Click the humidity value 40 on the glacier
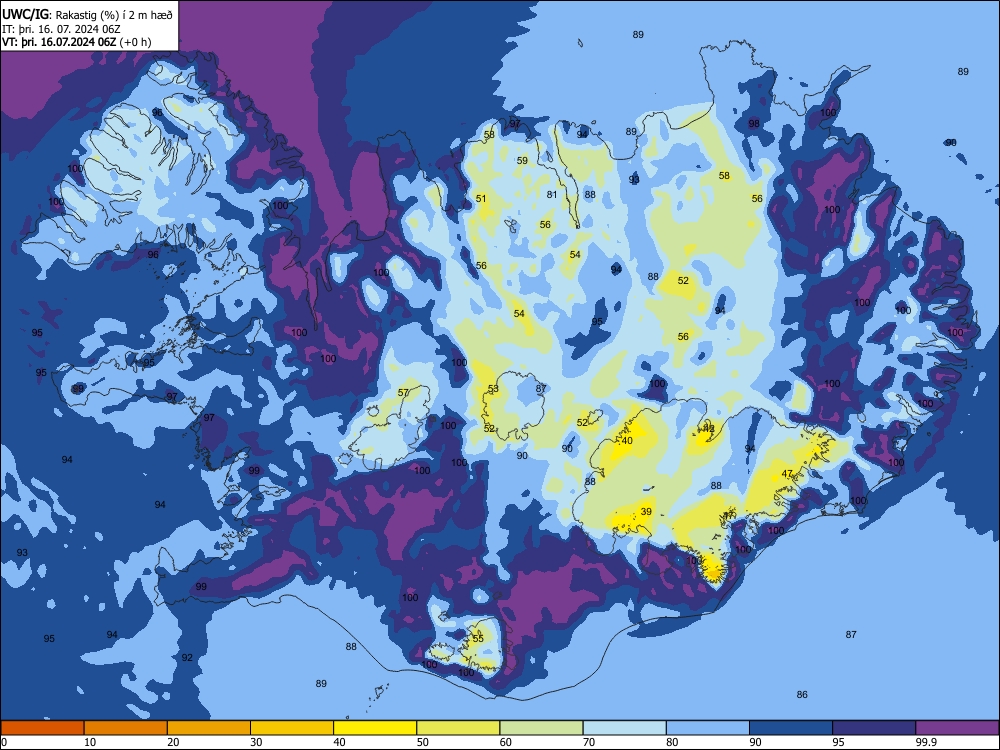Viewport: 1000px width, 750px height. 627,441
